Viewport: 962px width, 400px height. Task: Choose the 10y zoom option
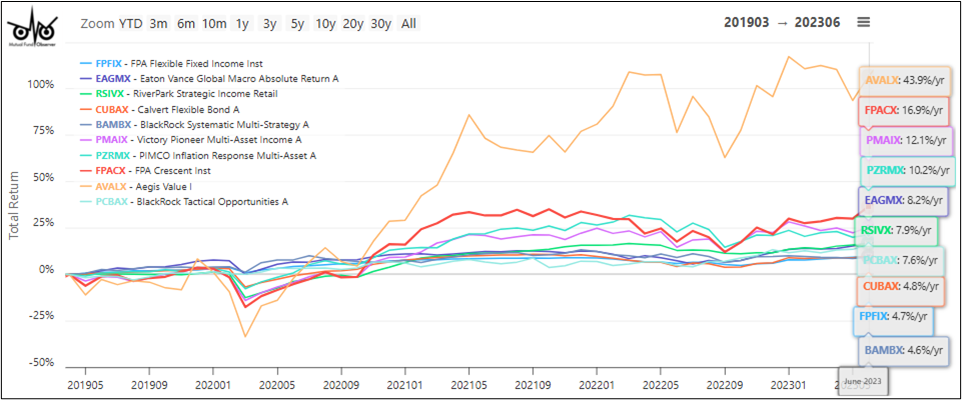(x=325, y=23)
